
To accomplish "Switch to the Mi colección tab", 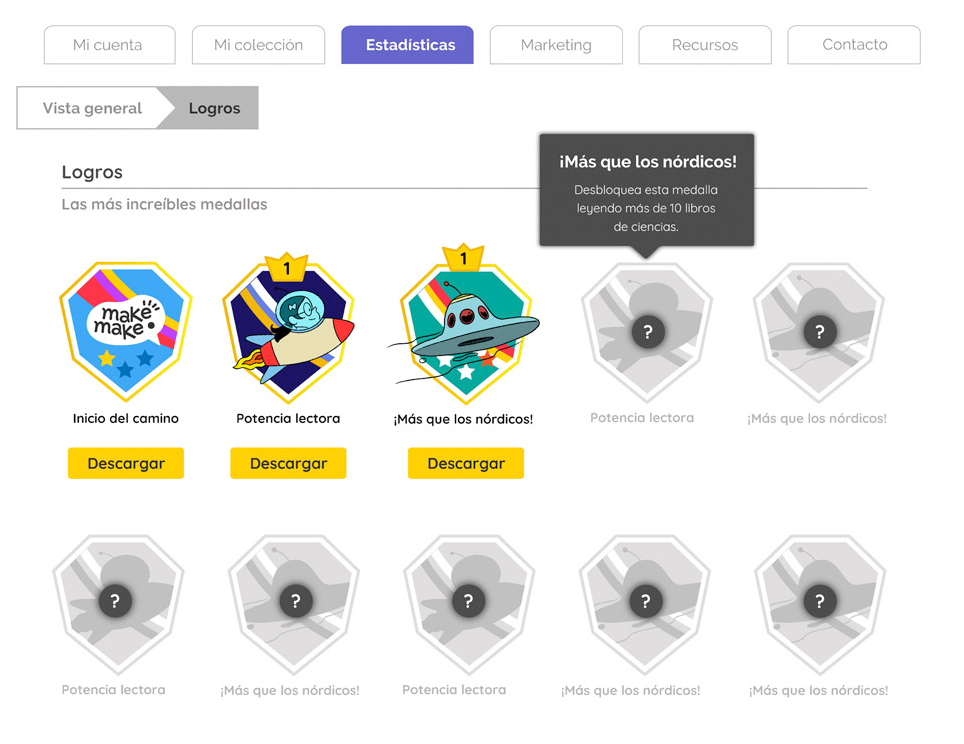I will coord(258,45).
